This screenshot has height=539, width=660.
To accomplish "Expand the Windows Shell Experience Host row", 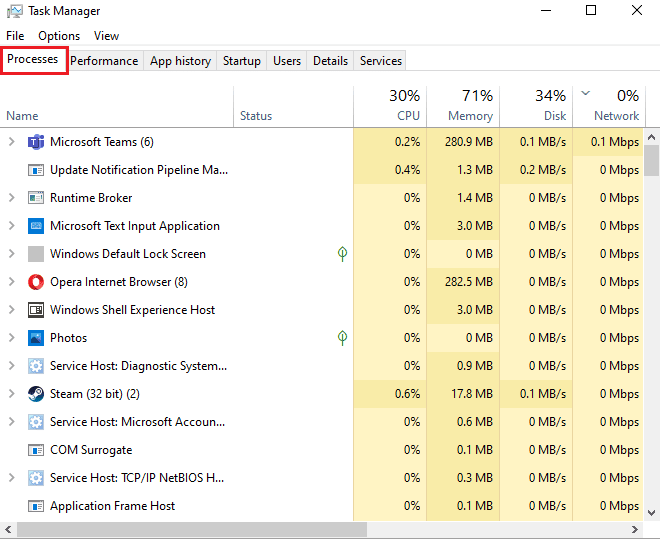I will pyautogui.click(x=12, y=310).
